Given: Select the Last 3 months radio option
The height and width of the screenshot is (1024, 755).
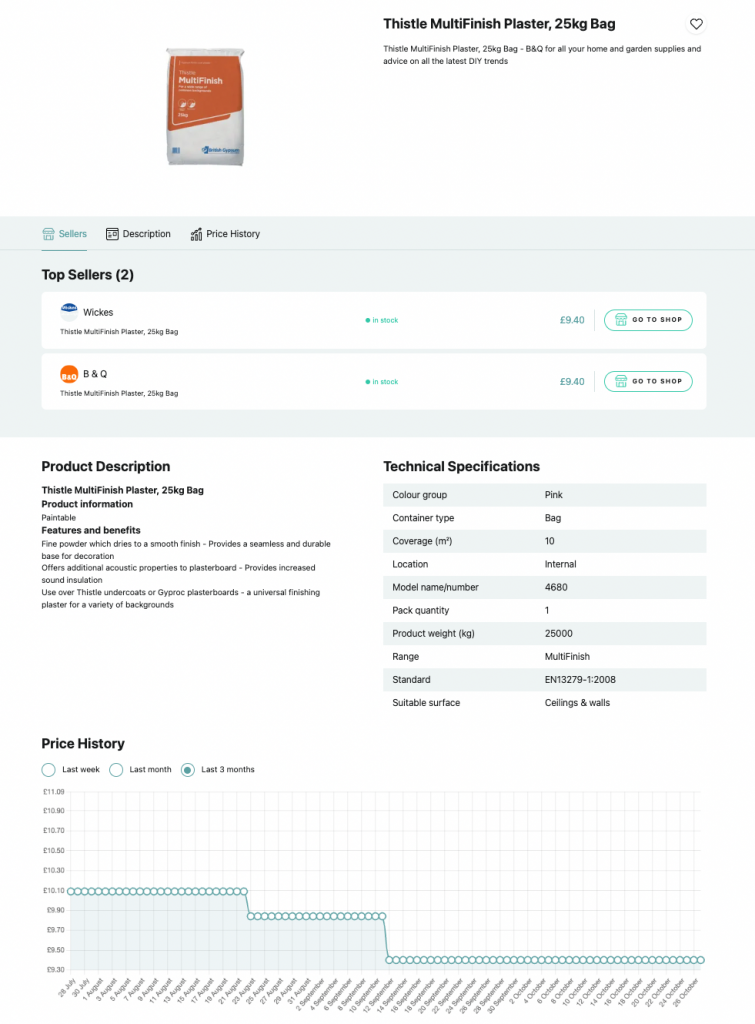Looking at the screenshot, I should pyautogui.click(x=187, y=770).
